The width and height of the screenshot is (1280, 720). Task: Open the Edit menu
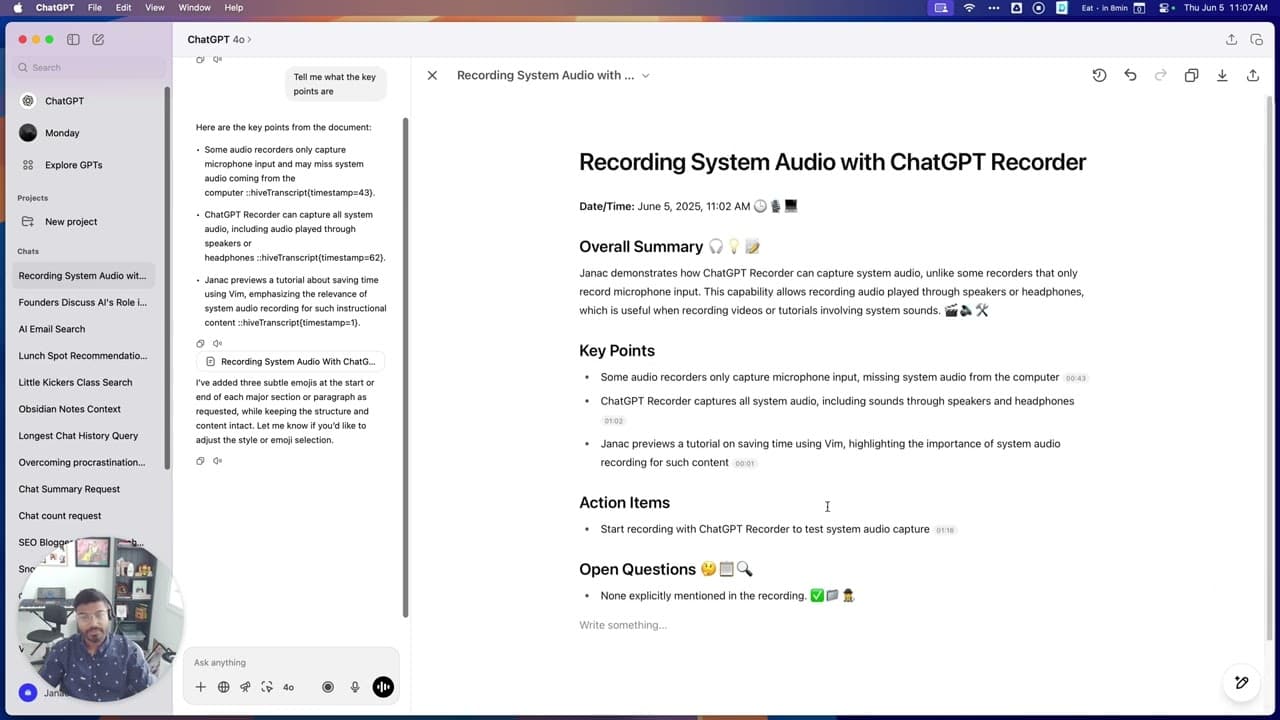pos(124,8)
